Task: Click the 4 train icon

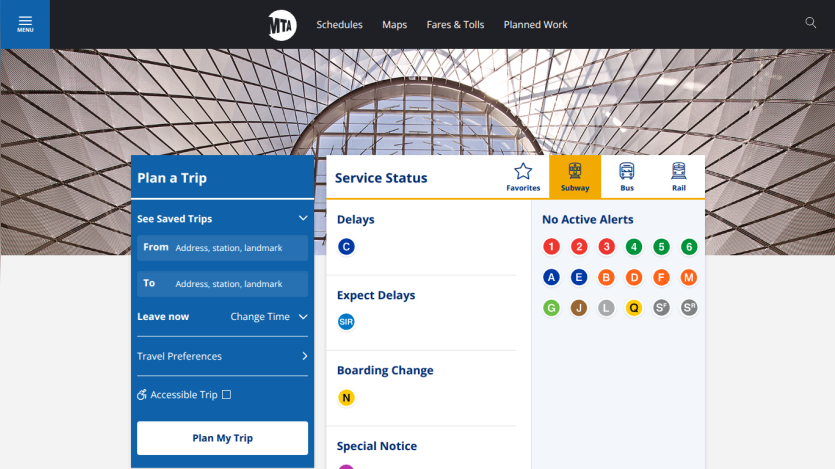Action: click(x=634, y=246)
